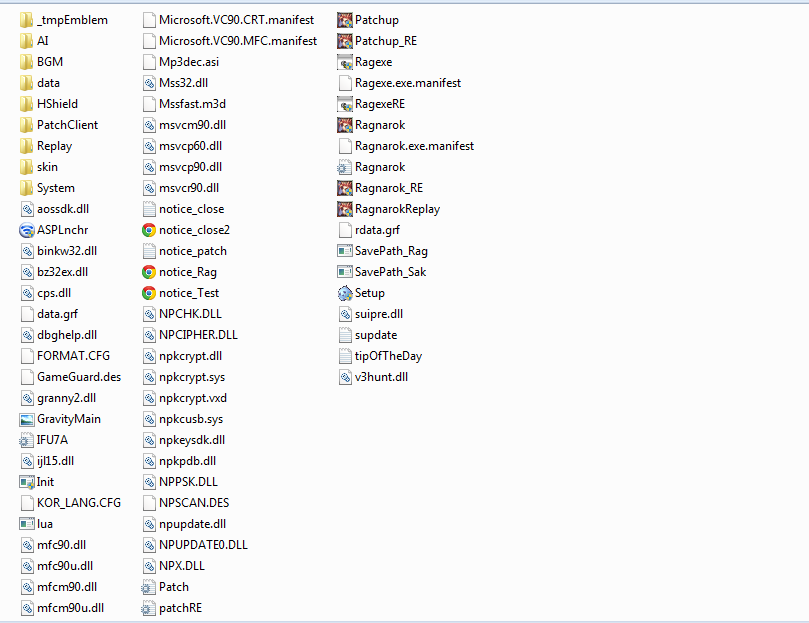Select the _tmpEmblem folder icon

point(27,20)
